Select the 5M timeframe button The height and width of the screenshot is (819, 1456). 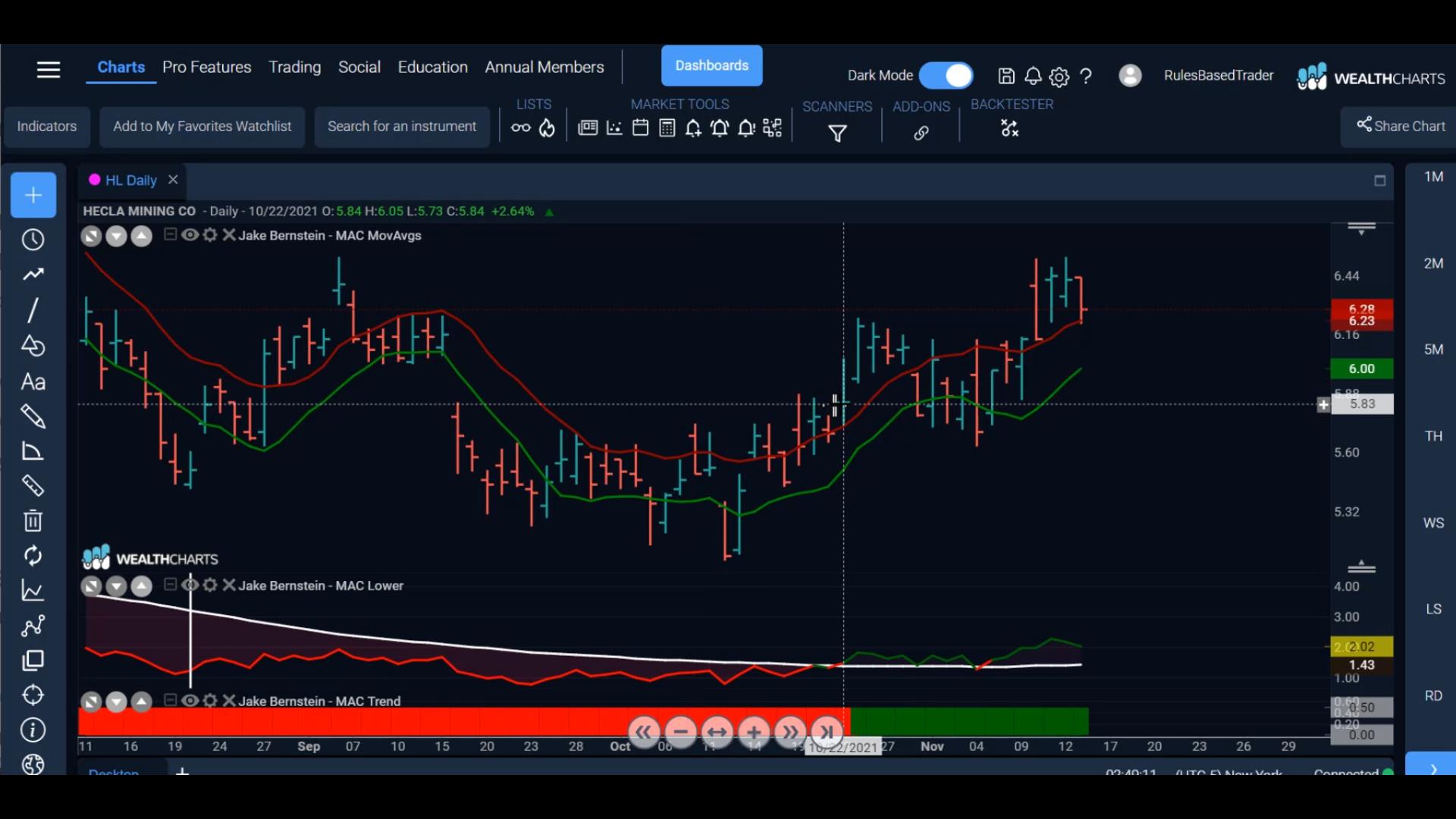tap(1433, 350)
